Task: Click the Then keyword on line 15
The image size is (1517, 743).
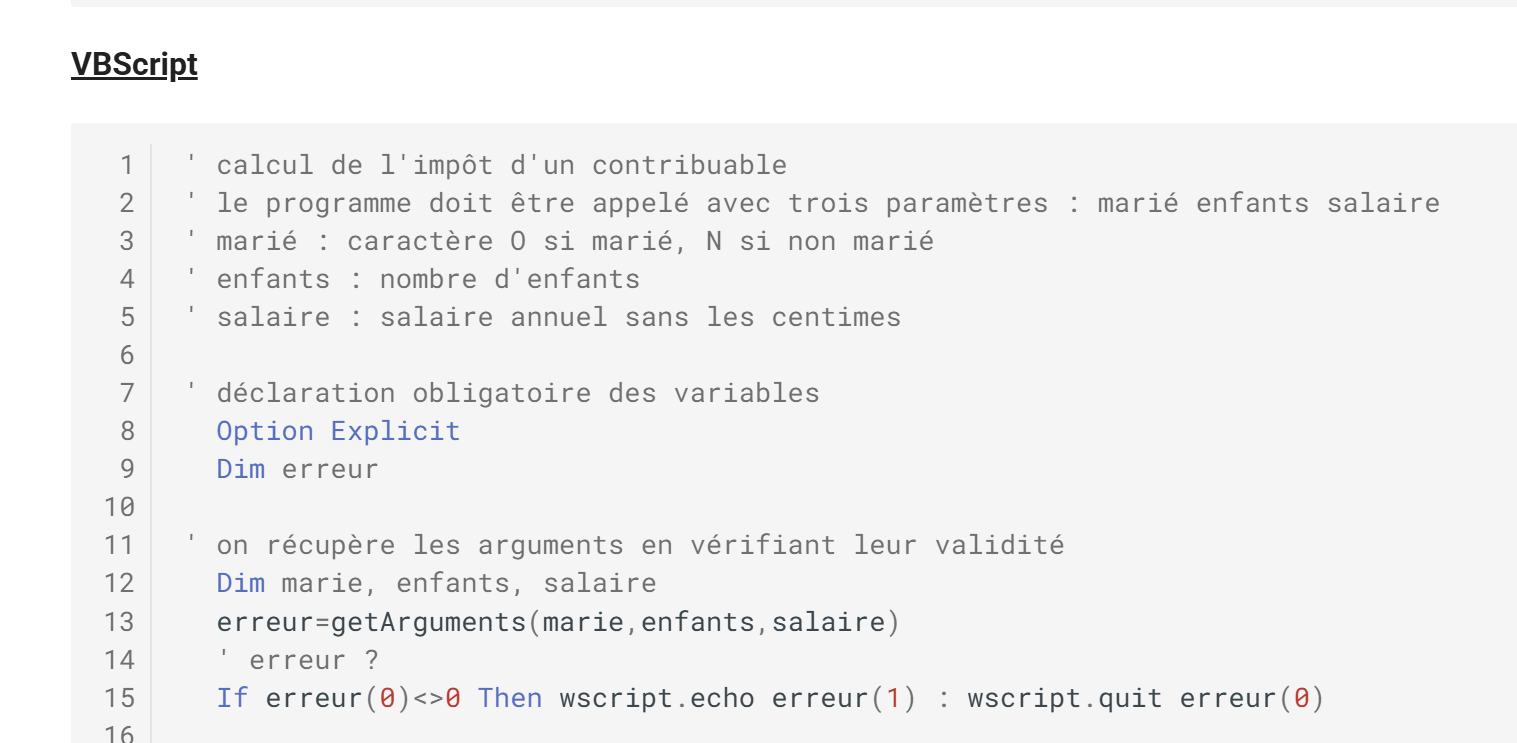Action: [x=510, y=698]
